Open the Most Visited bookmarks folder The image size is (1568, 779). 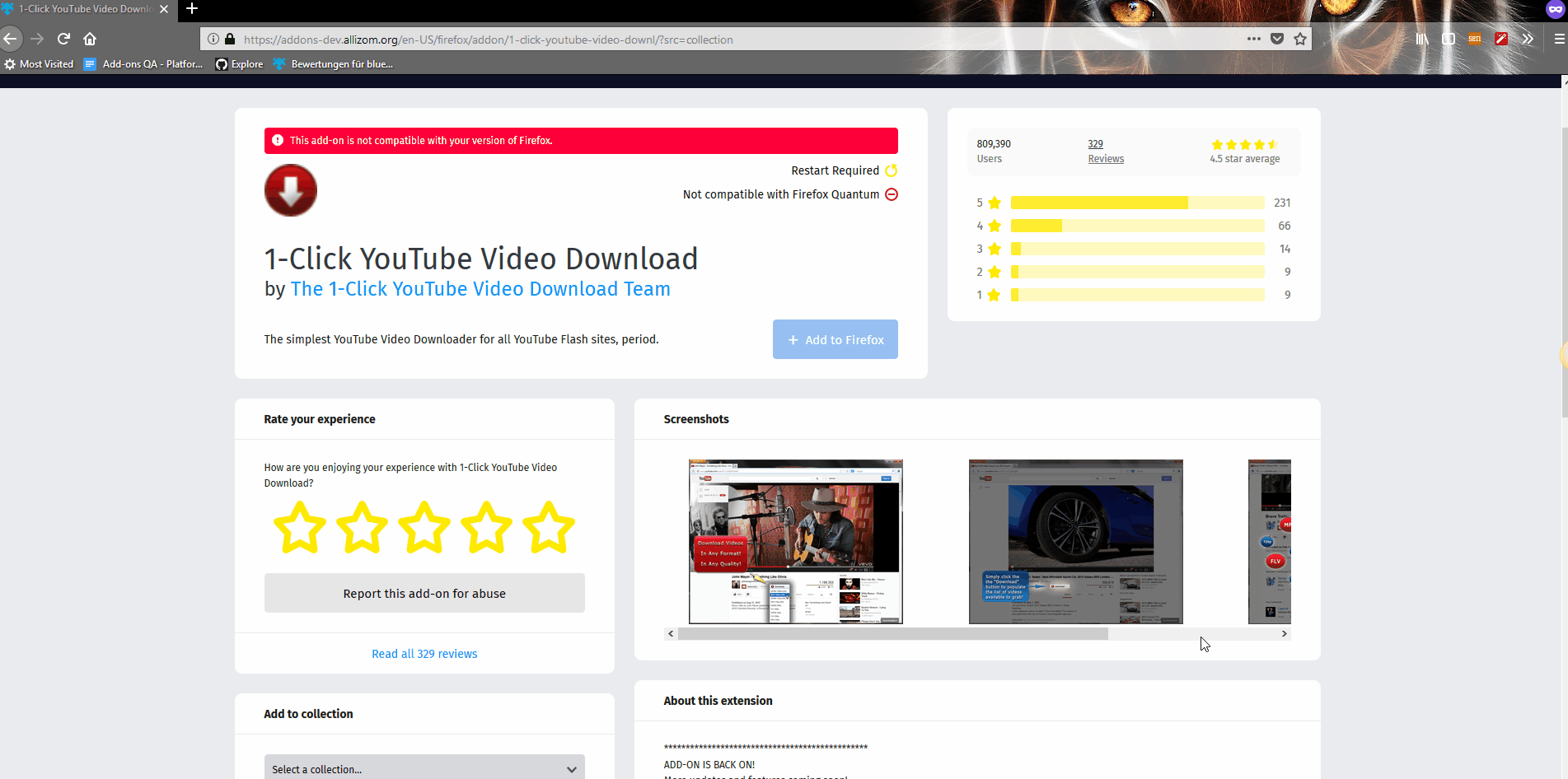[39, 64]
